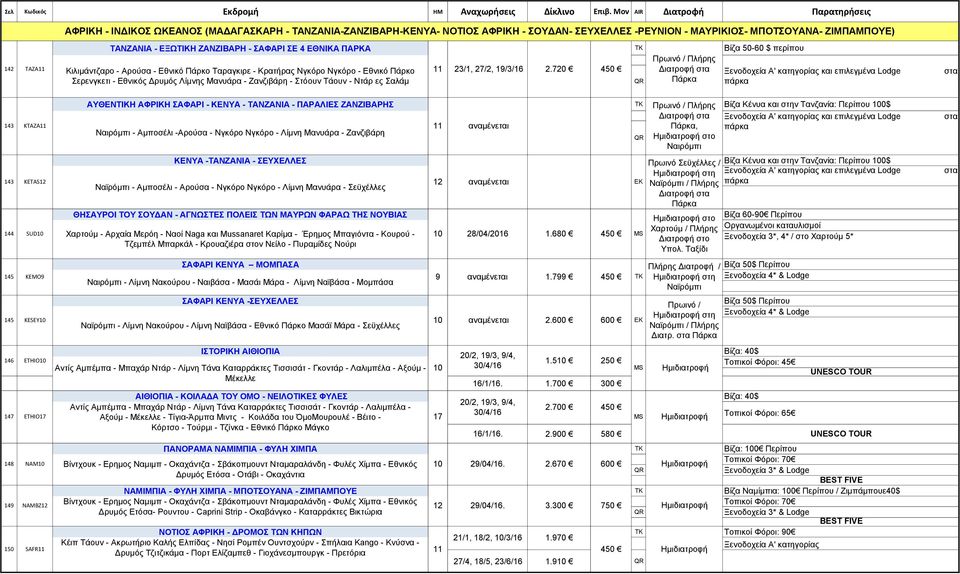Click the 'Επιβ. Μον' column header
Viewport: 960px width, 574px height.
(611, 12)
